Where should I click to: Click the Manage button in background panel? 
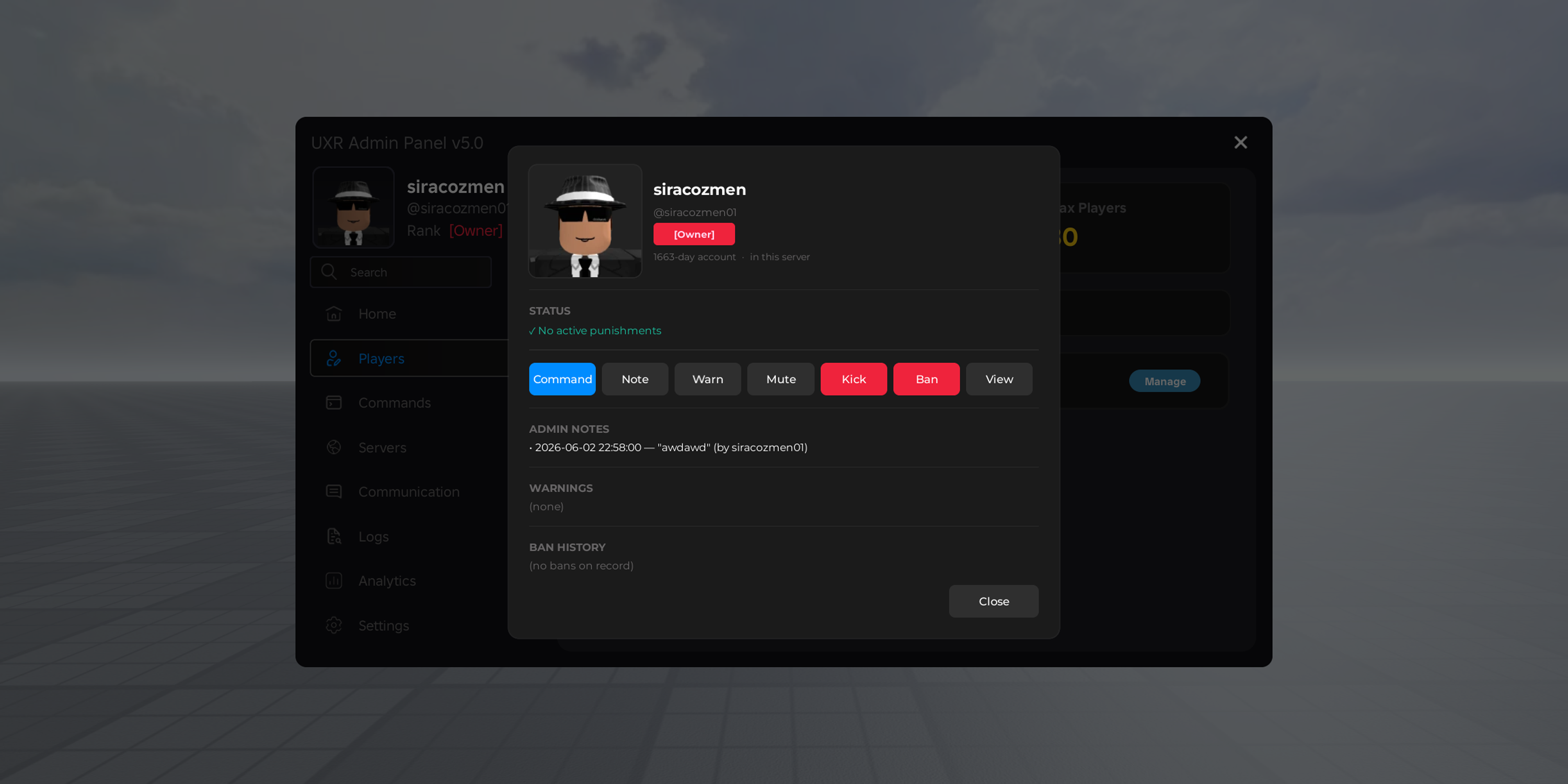click(x=1165, y=381)
